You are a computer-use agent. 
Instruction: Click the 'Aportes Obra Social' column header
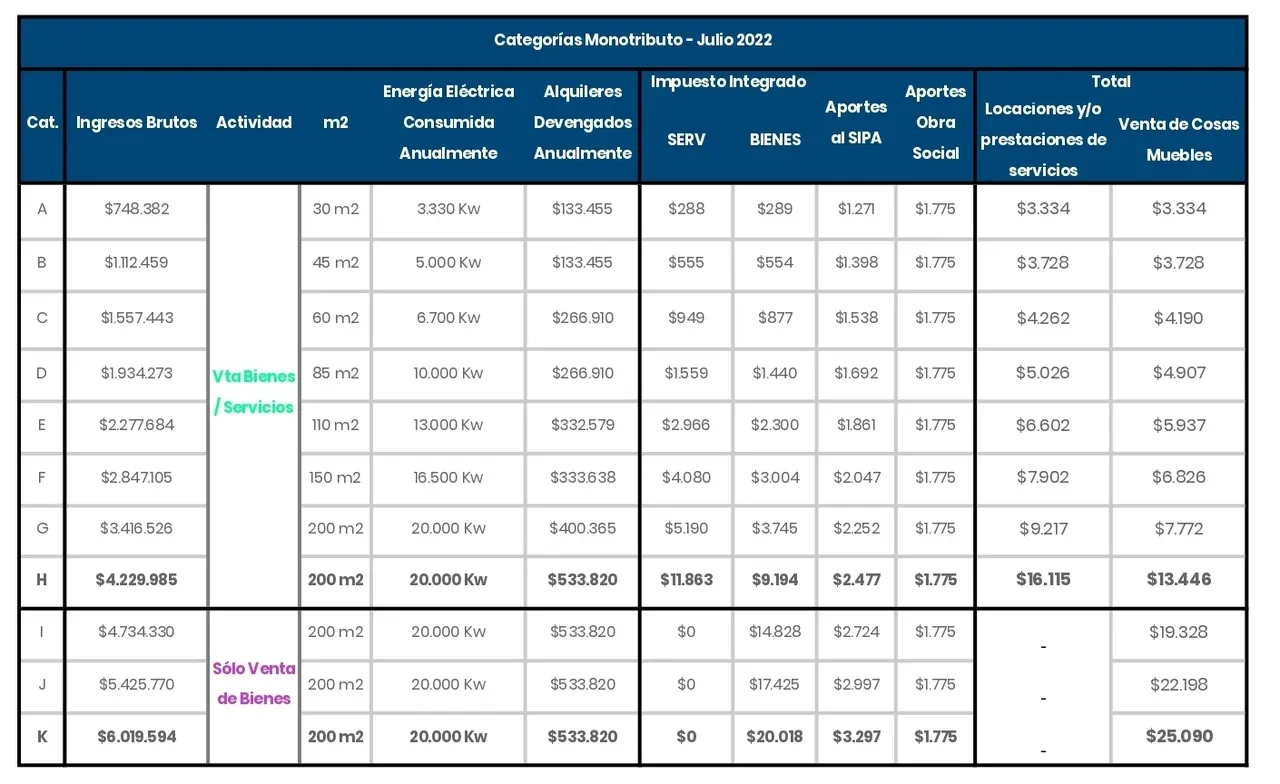coord(935,122)
